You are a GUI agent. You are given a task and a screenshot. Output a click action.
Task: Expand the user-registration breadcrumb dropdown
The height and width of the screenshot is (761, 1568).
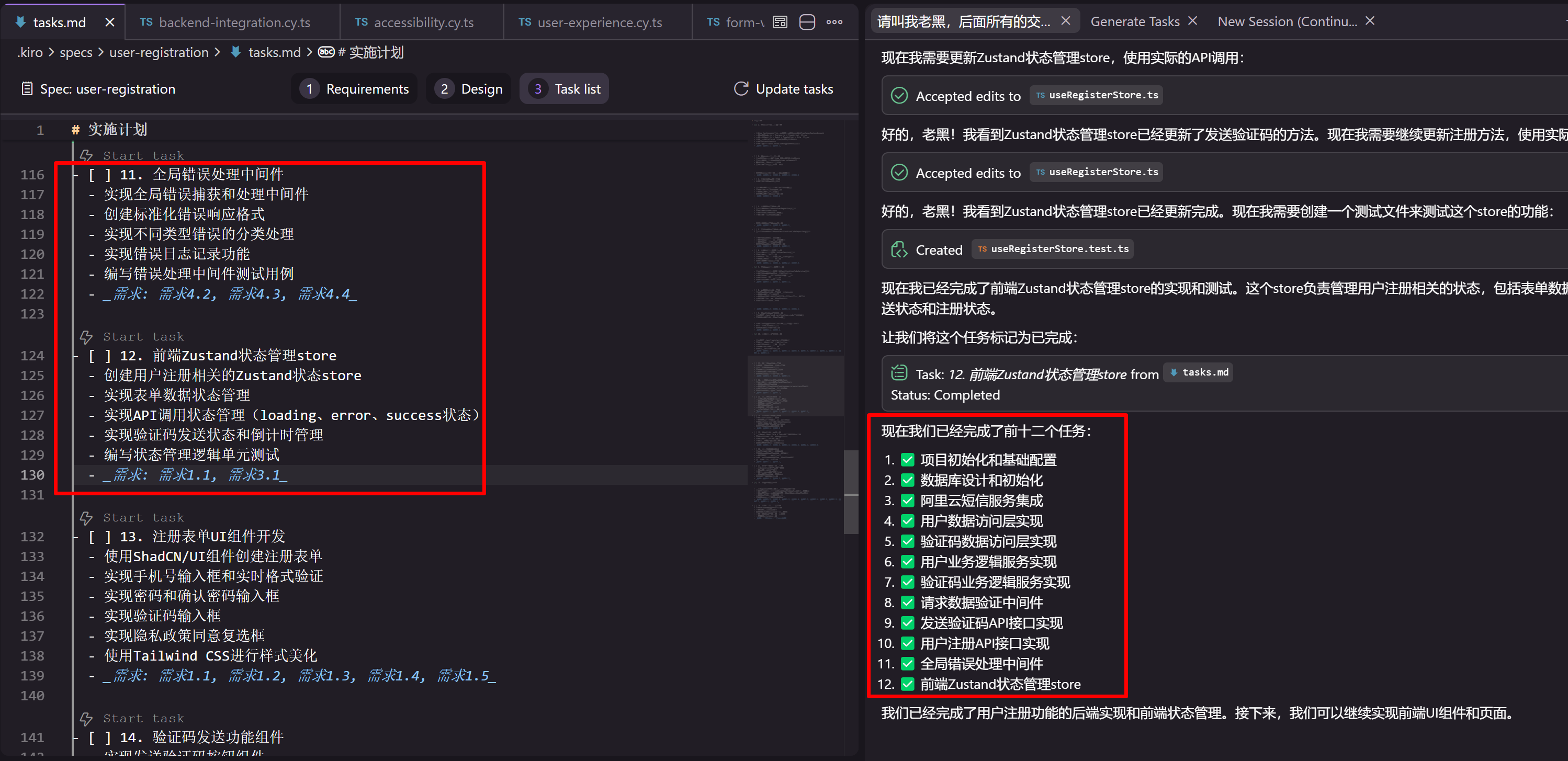coord(159,52)
